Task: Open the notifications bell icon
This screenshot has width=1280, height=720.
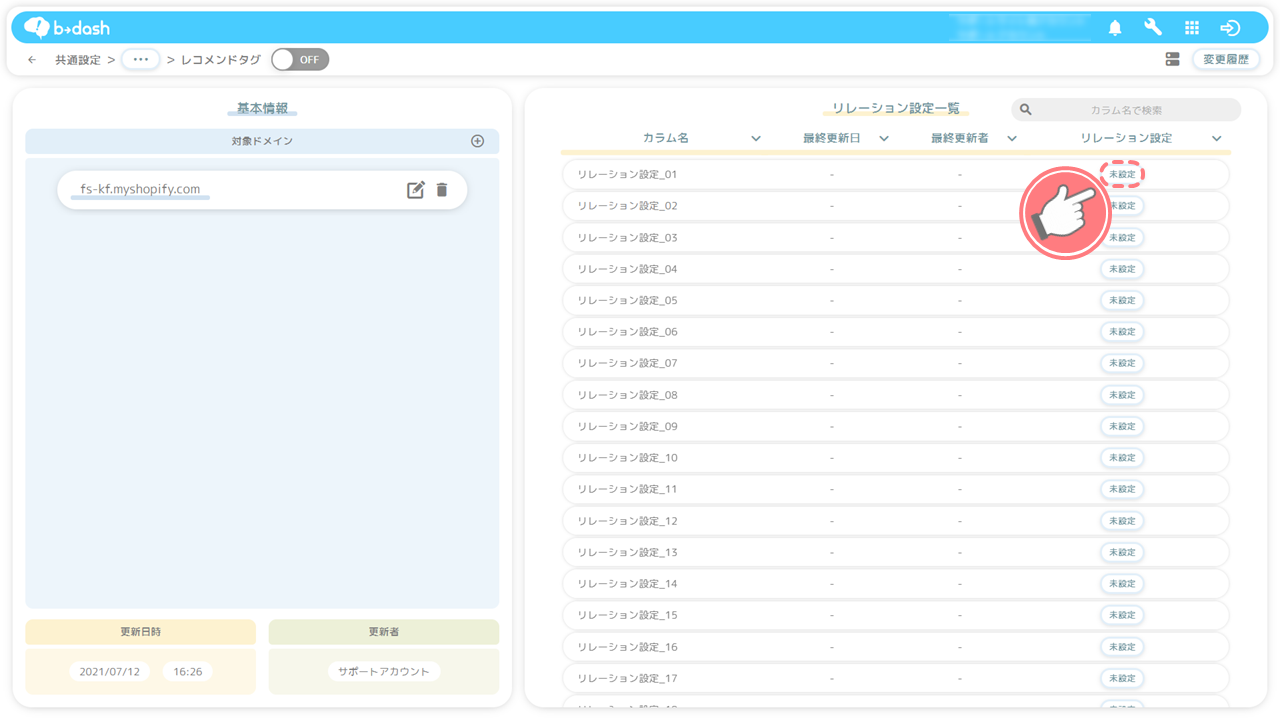Action: coord(1115,28)
